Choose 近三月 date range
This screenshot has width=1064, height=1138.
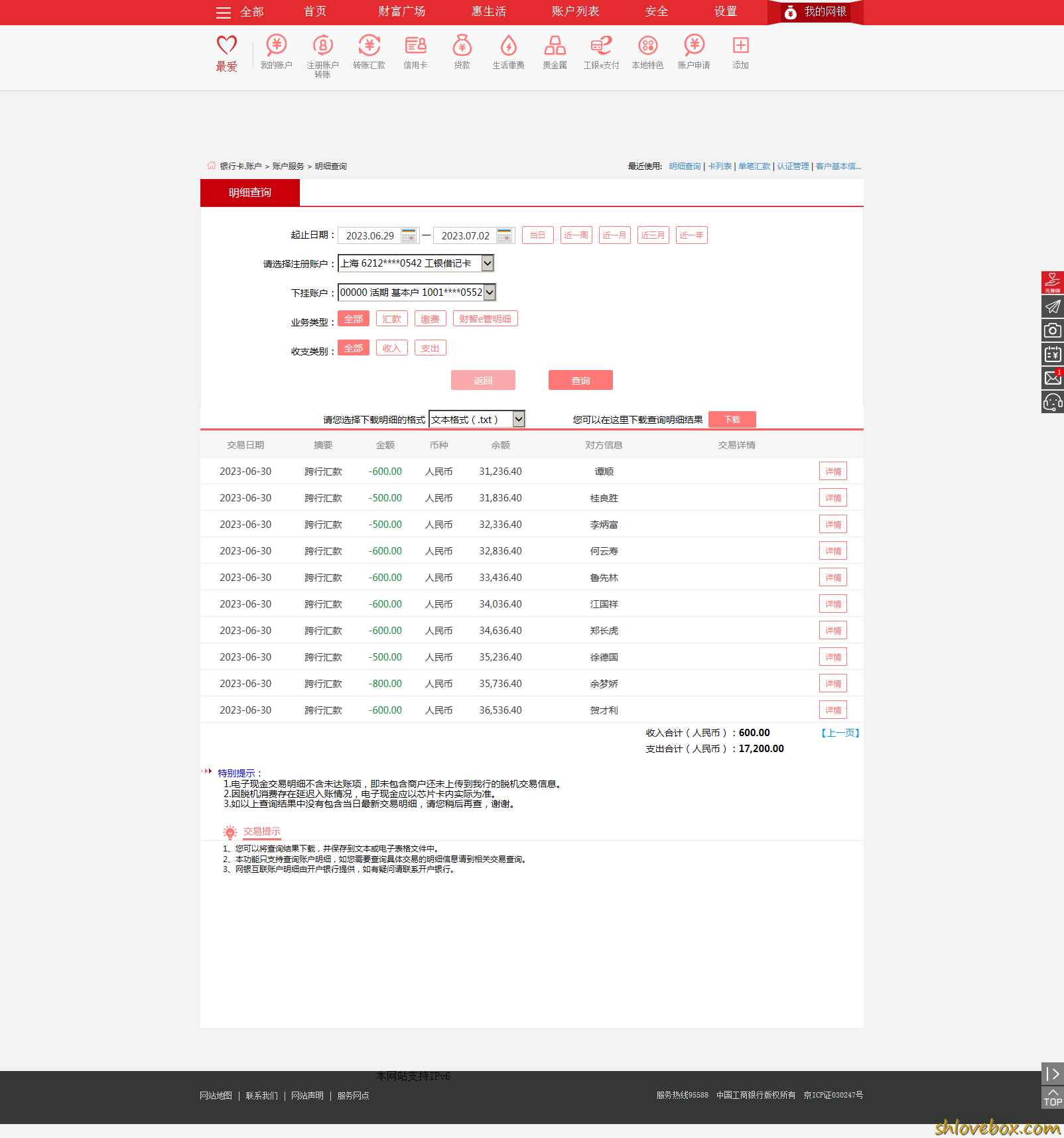point(653,235)
